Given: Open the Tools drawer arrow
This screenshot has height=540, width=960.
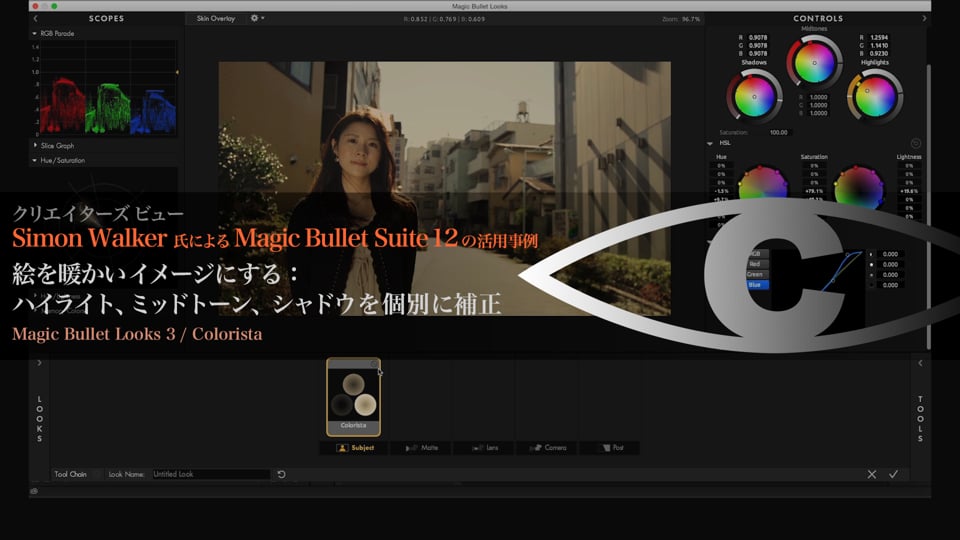Looking at the screenshot, I should pyautogui.click(x=920, y=363).
